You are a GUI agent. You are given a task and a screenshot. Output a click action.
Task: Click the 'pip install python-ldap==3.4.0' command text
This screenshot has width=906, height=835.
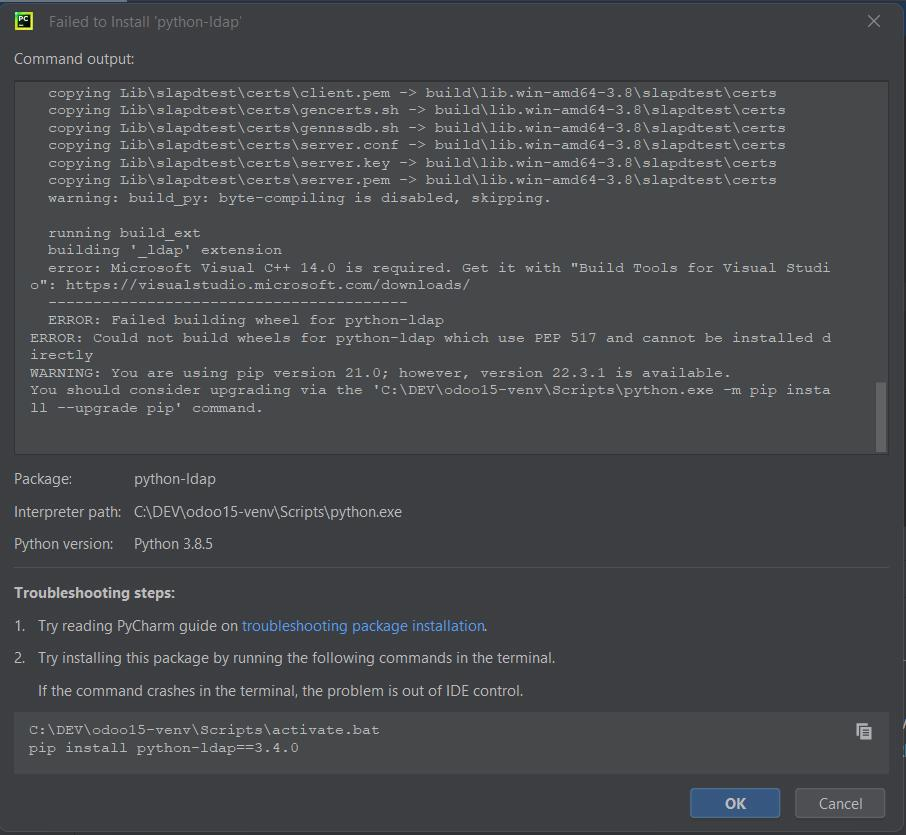click(164, 748)
